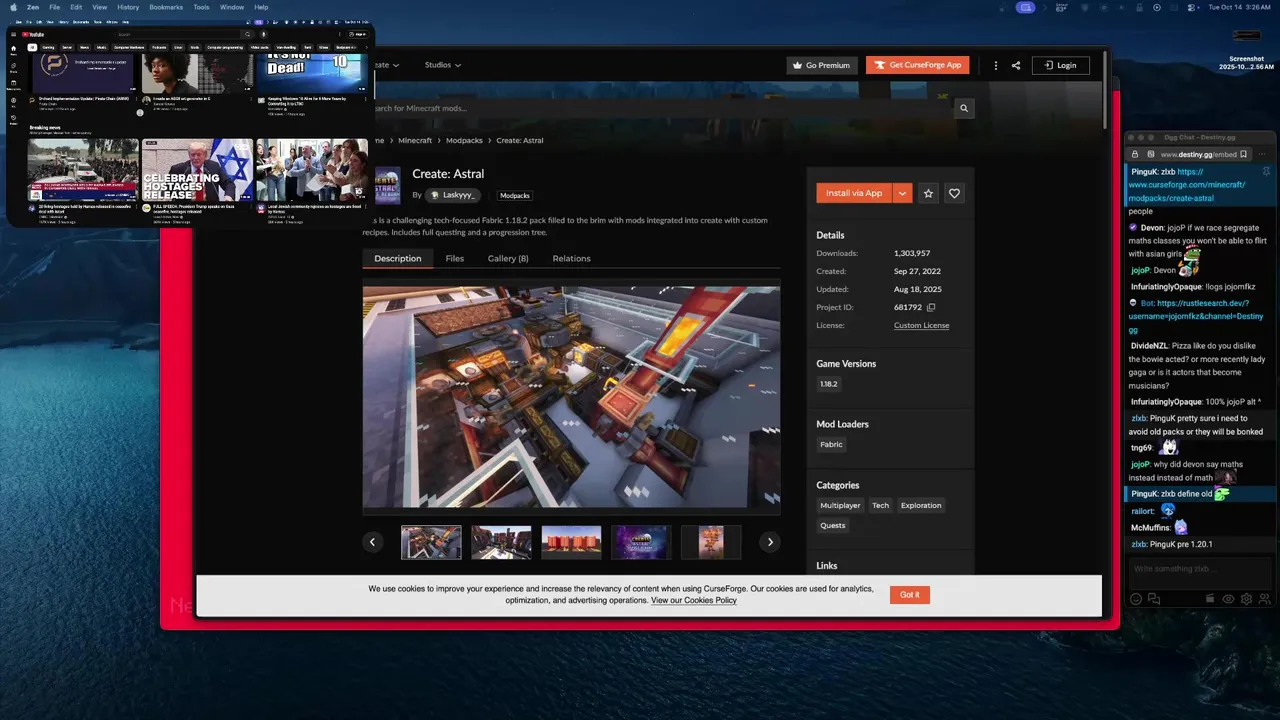Expand the Install via App dropdown arrow
1280x720 pixels.
902,193
